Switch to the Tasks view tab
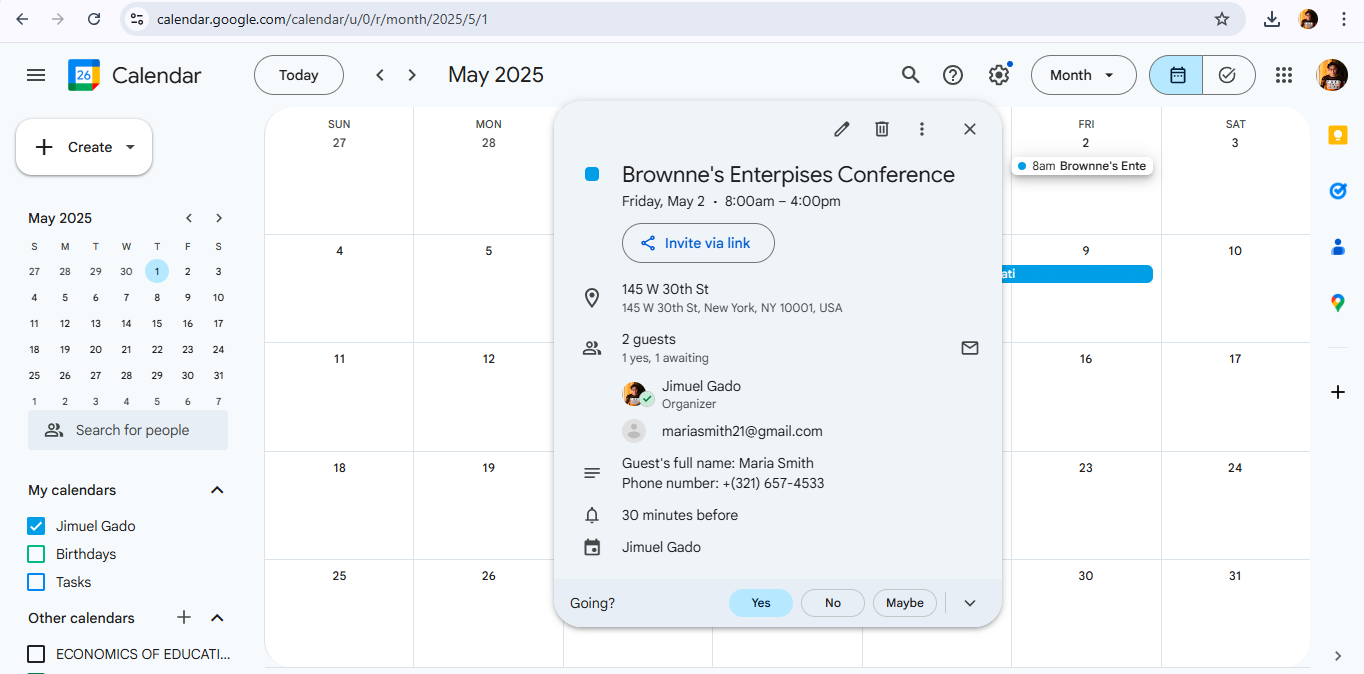1364x674 pixels. (x=1228, y=75)
